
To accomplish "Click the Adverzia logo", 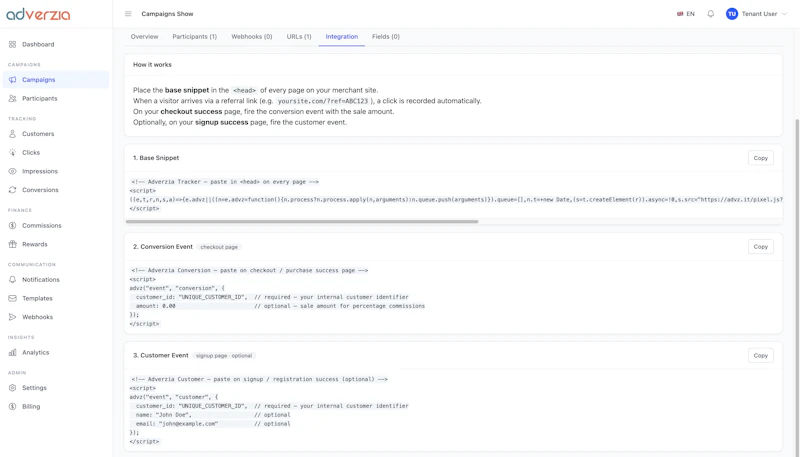I will click(38, 14).
